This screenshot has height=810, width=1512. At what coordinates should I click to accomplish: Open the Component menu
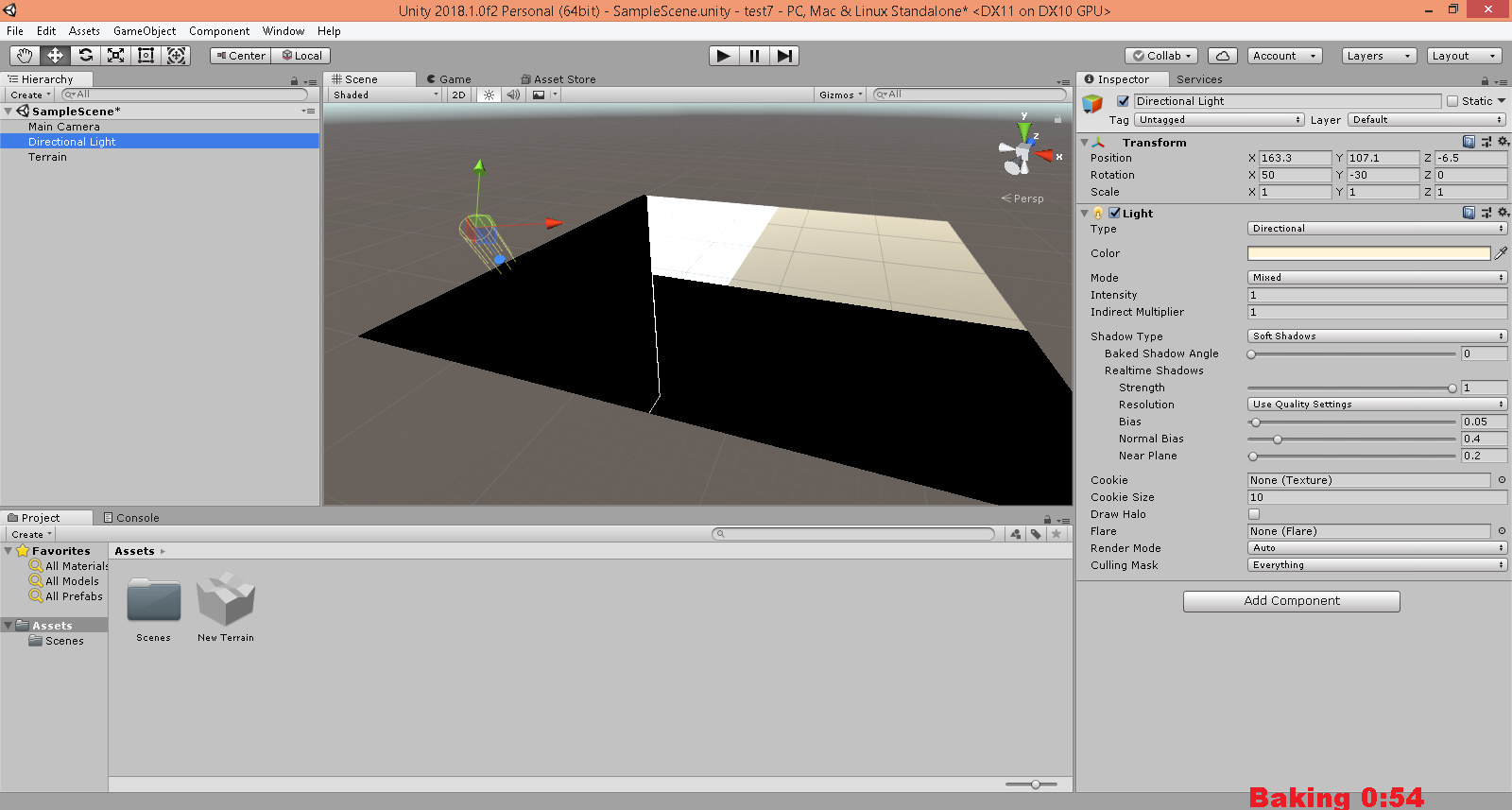219,31
